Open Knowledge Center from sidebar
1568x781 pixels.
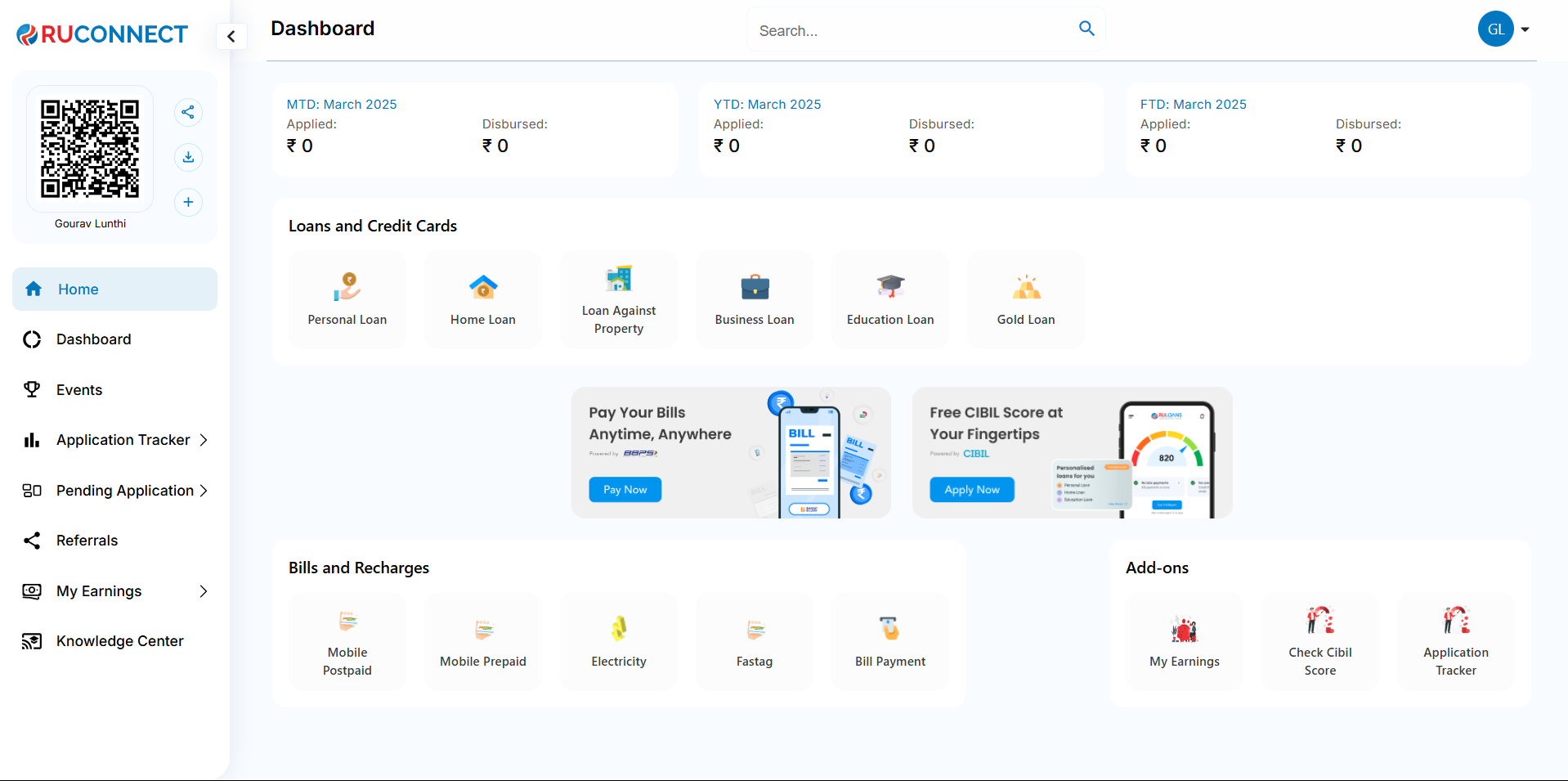[119, 641]
